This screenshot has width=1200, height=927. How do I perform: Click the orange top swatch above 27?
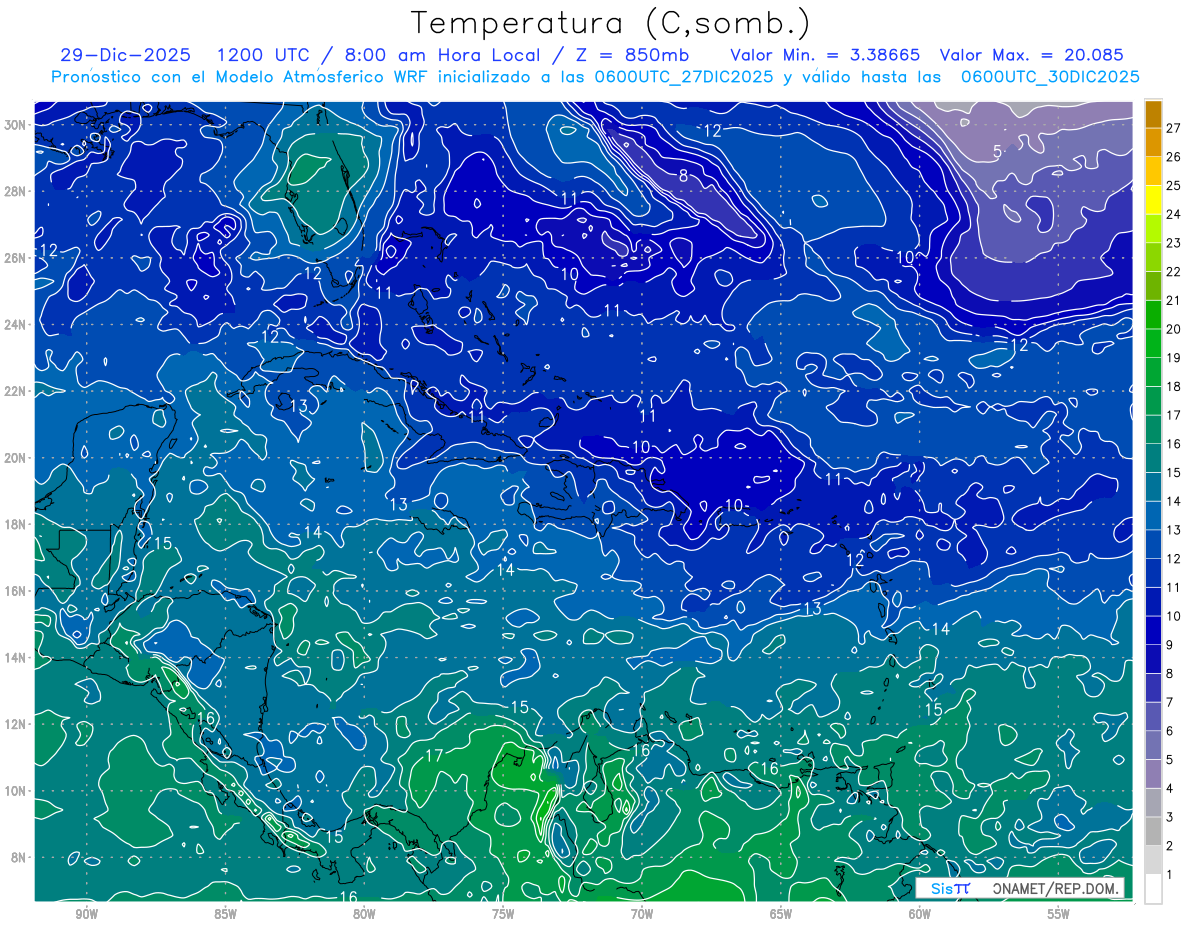coord(1153,114)
